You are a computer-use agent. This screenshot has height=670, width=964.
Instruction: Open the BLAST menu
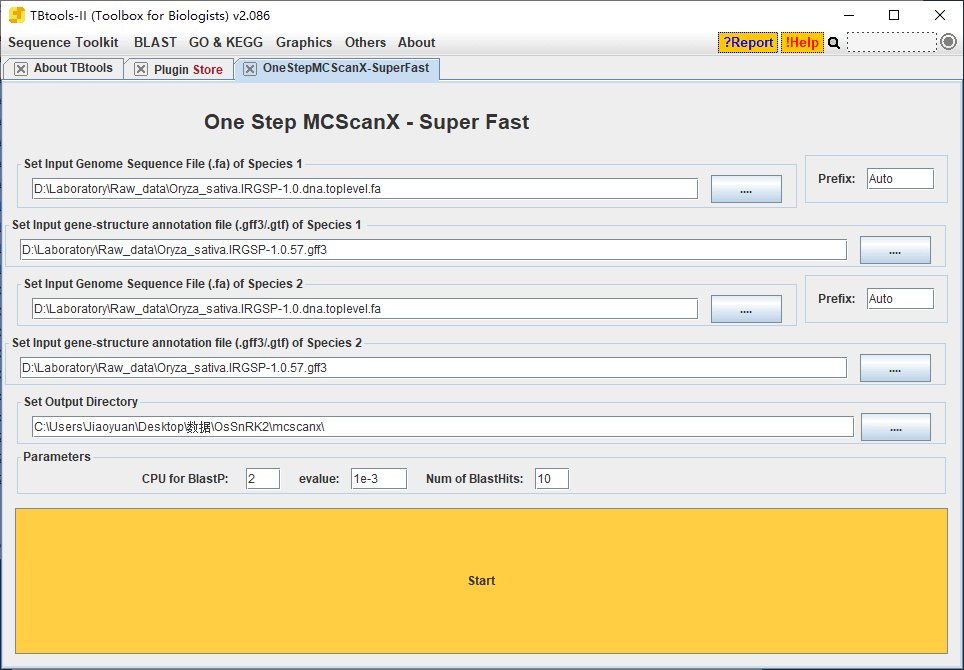(155, 42)
